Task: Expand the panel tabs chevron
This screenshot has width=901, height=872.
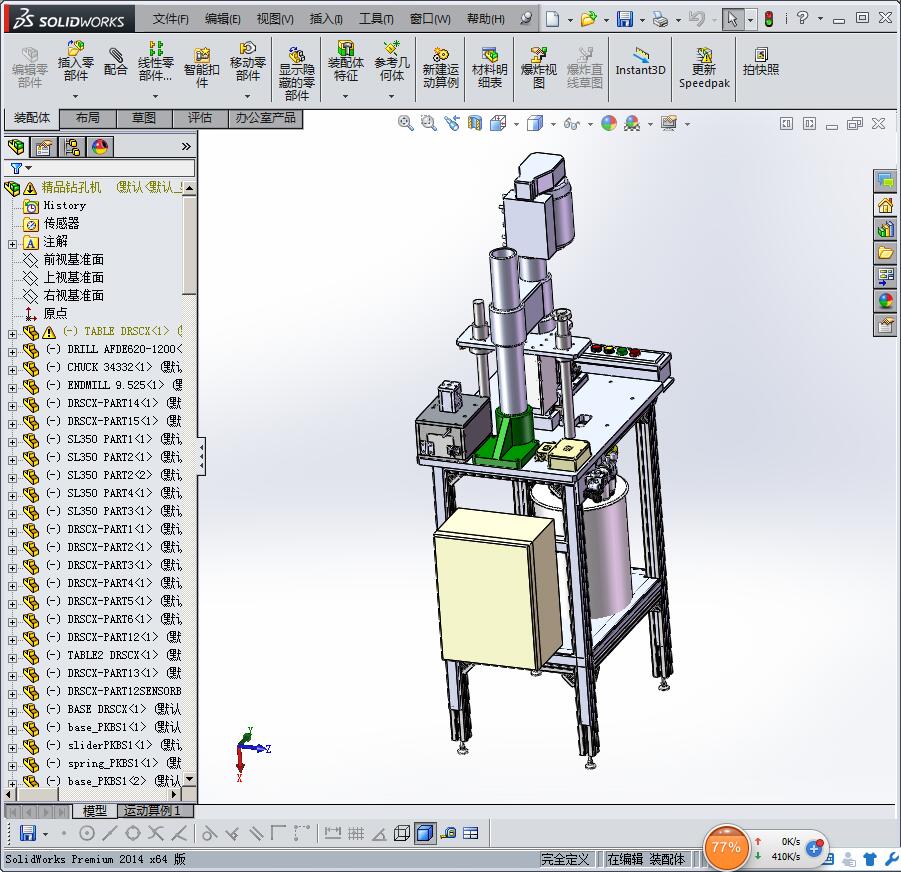Action: (186, 146)
